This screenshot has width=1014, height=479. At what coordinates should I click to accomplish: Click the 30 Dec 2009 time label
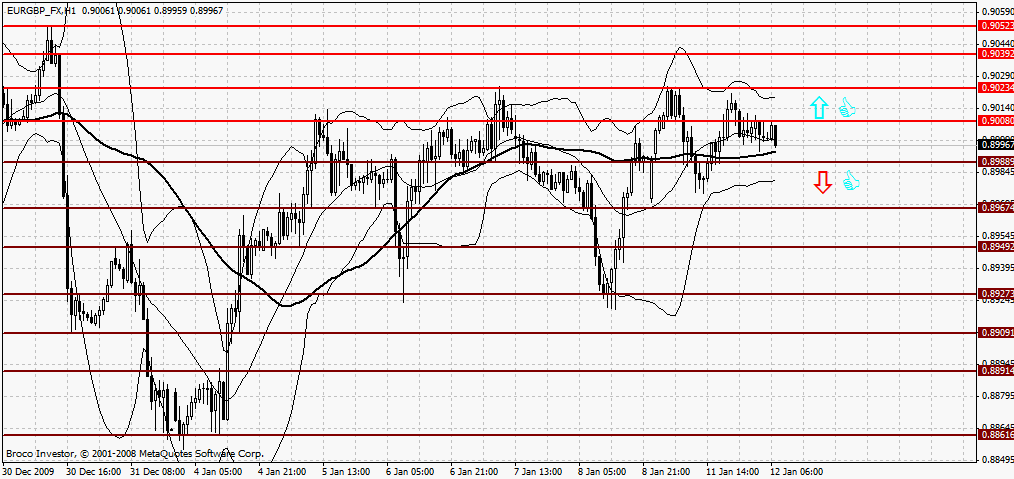pos(28,469)
